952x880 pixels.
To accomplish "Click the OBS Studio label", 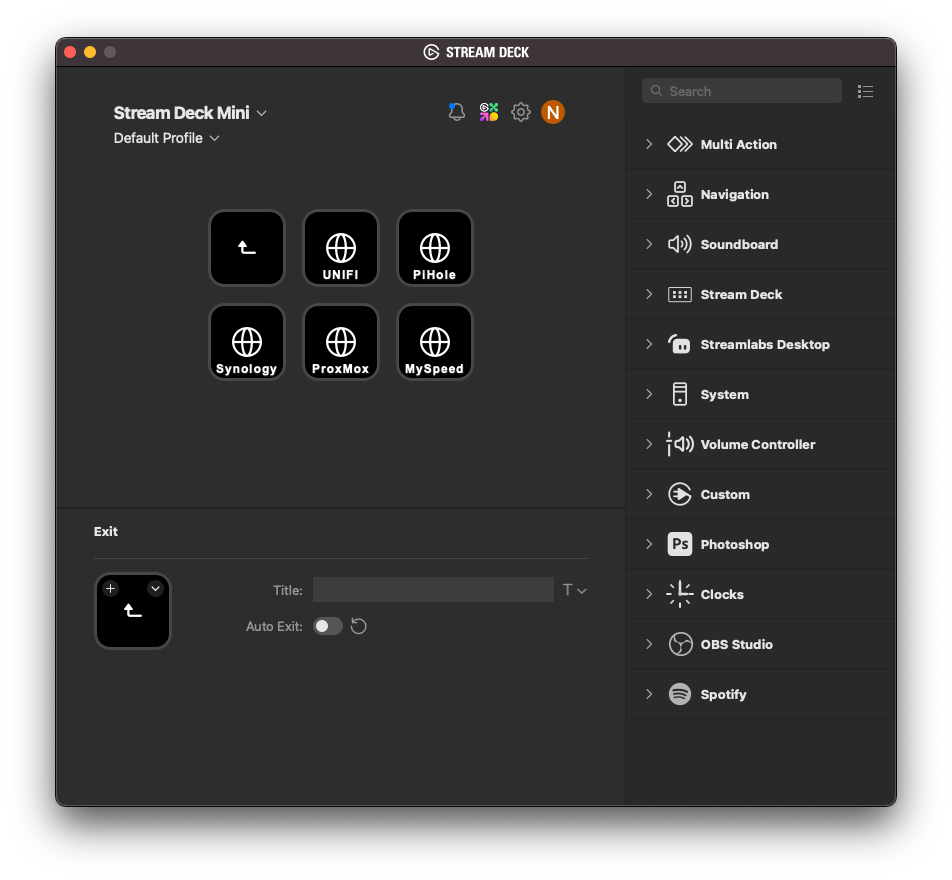I will tap(736, 644).
